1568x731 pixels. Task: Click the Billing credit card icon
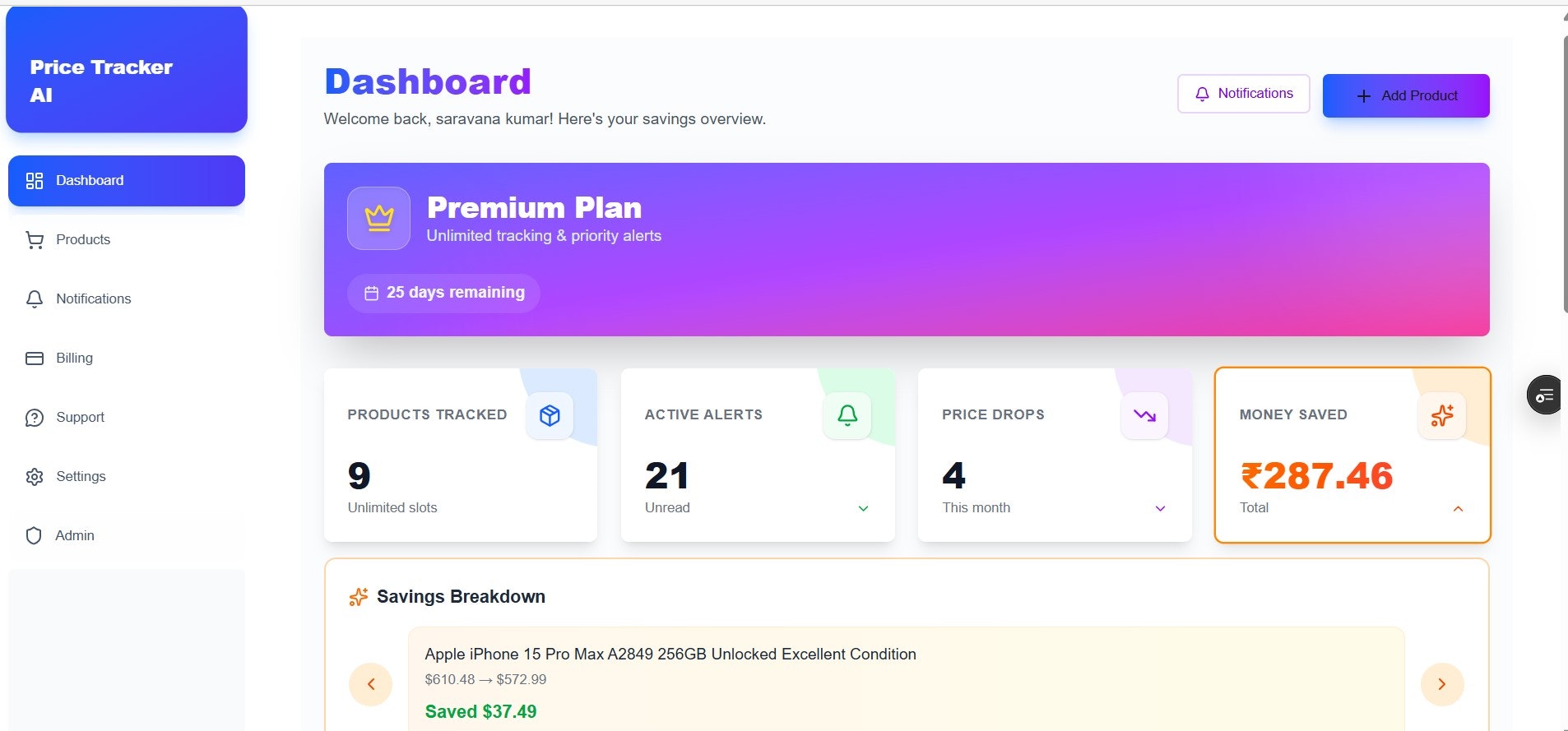coord(35,358)
